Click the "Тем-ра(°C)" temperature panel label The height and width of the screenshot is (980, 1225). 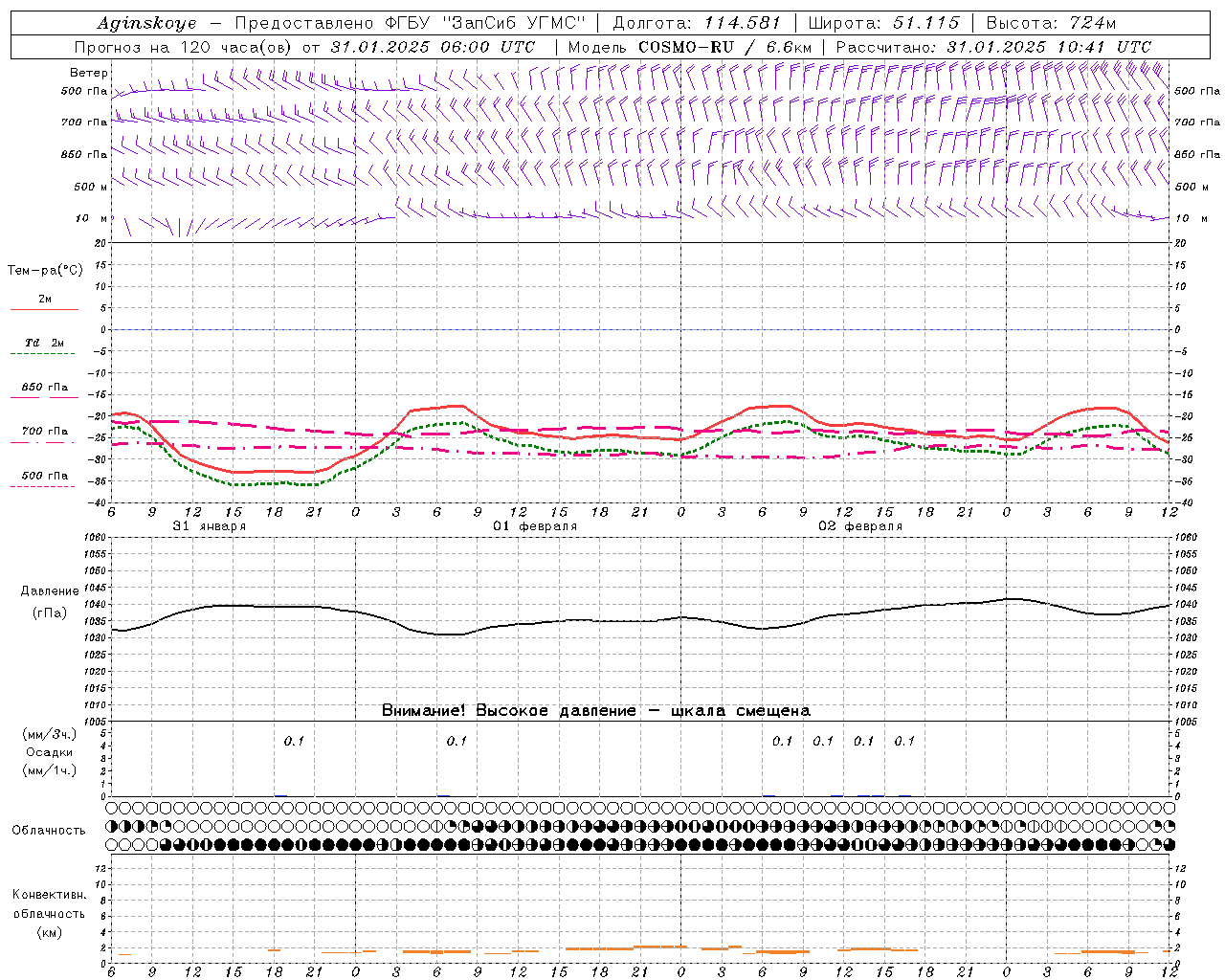(x=45, y=271)
